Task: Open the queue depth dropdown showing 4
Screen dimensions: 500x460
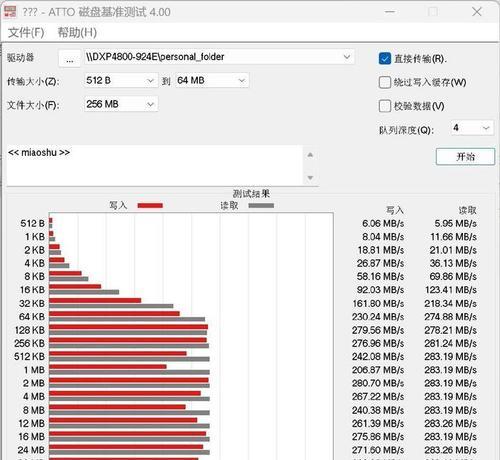Action: pyautogui.click(x=472, y=128)
